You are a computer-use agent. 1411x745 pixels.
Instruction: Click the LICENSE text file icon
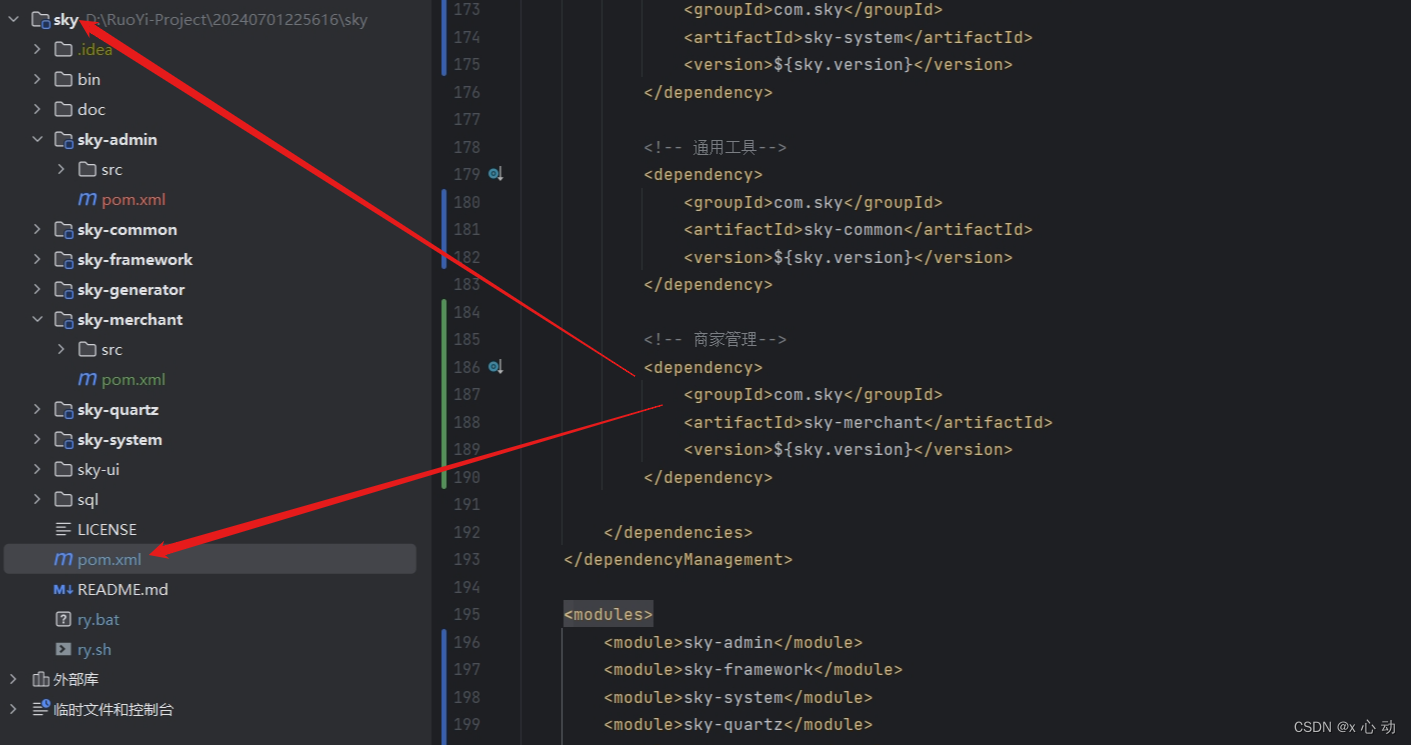coord(63,530)
